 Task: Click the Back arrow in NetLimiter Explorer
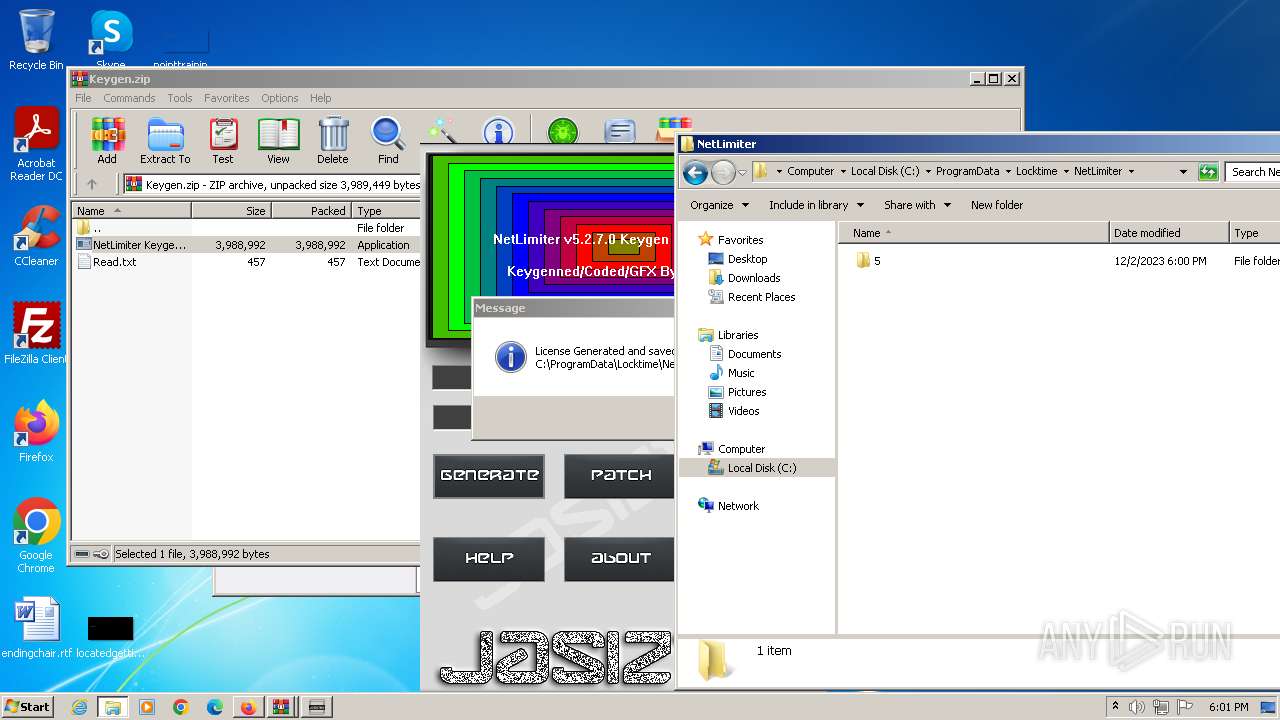(x=695, y=172)
